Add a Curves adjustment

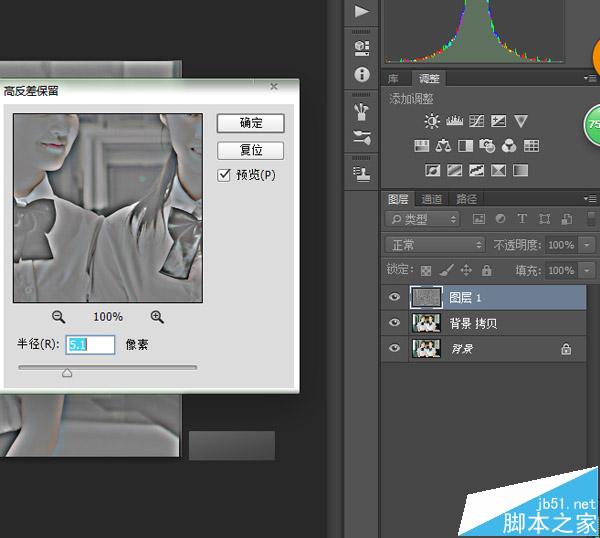[476, 121]
